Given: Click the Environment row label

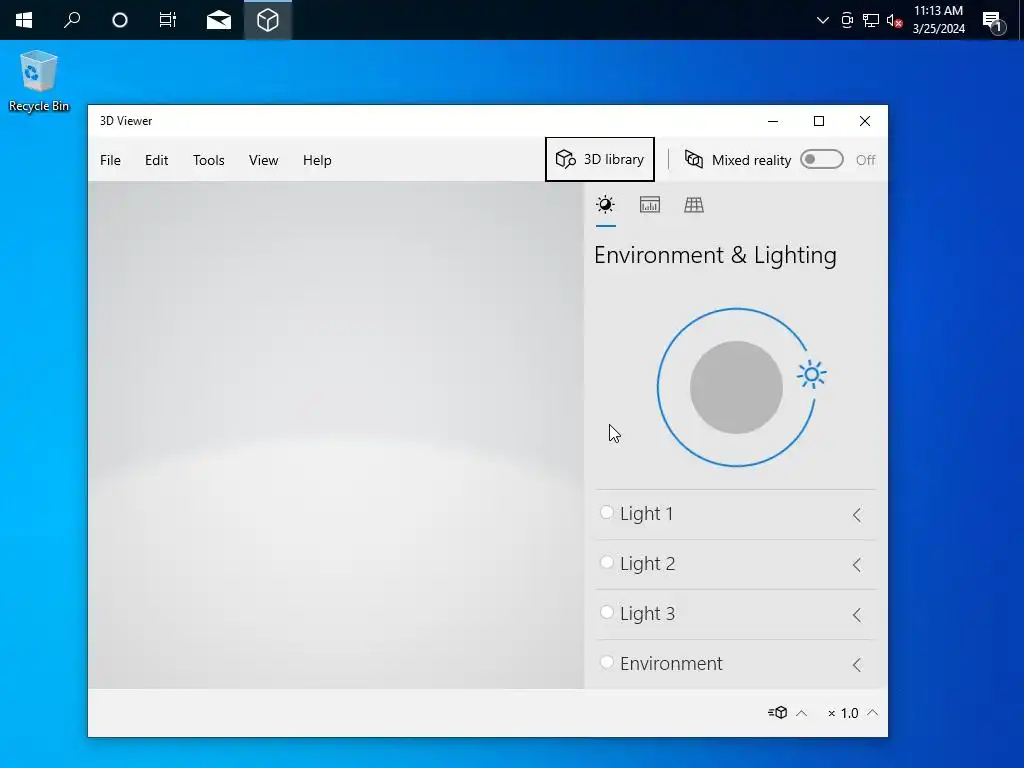Looking at the screenshot, I should pyautogui.click(x=671, y=664).
